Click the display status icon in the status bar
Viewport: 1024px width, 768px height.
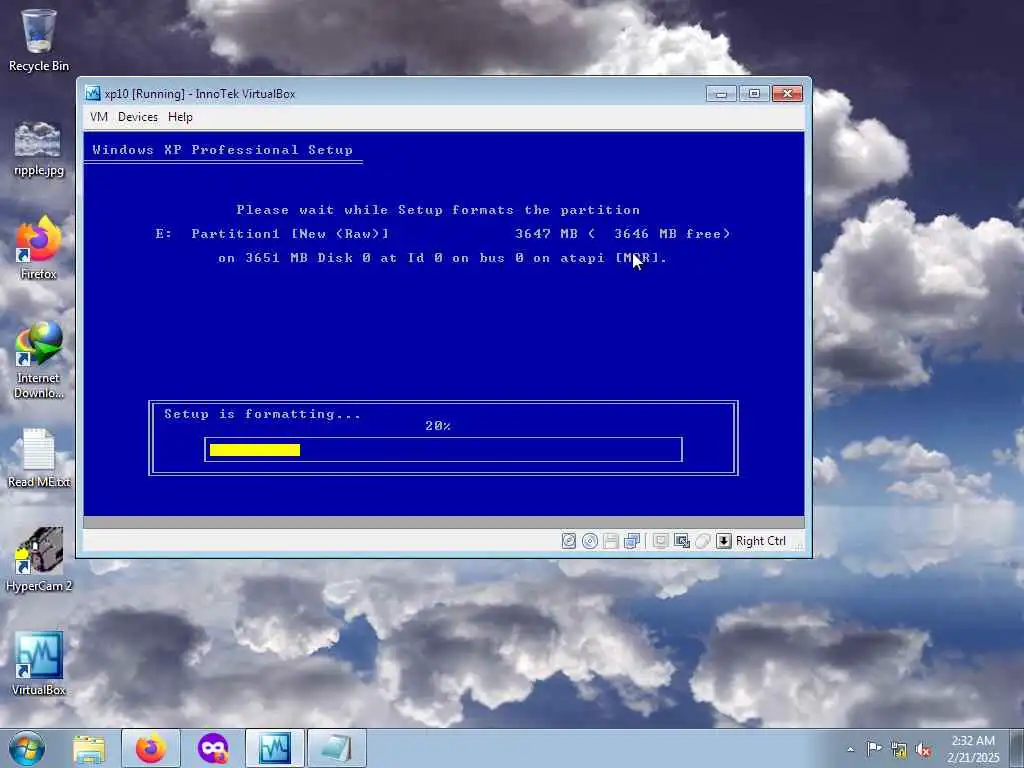click(x=682, y=541)
